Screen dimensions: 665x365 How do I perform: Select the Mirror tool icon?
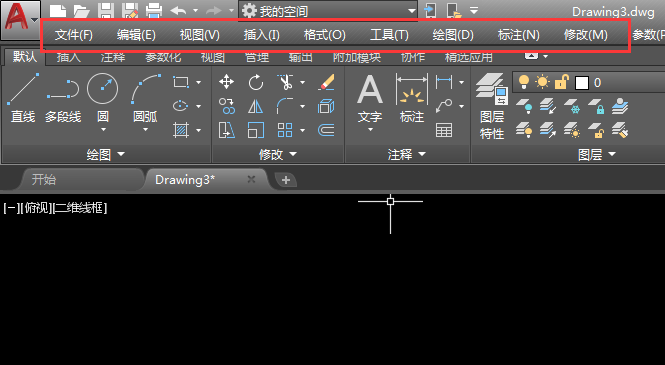(255, 106)
